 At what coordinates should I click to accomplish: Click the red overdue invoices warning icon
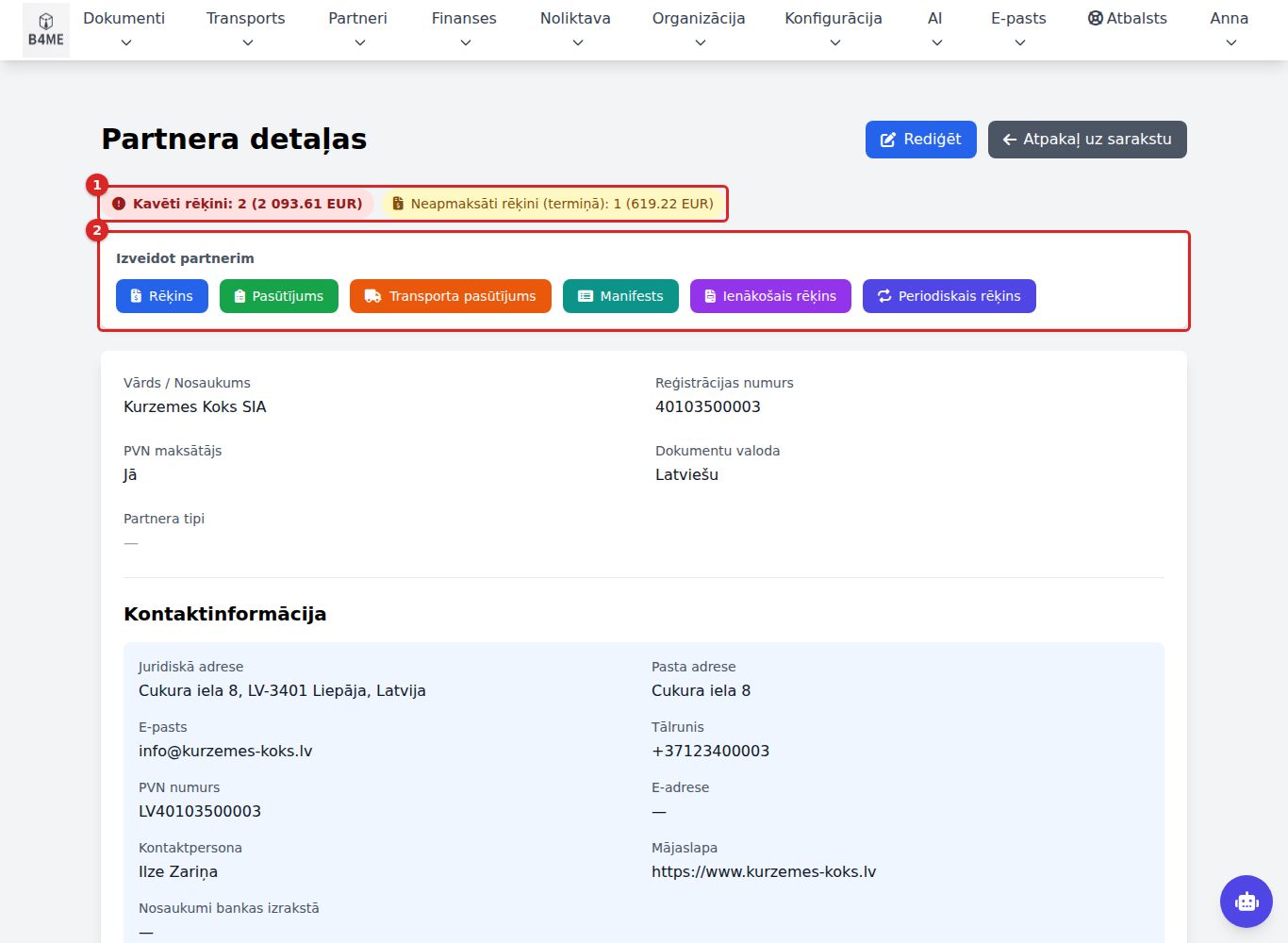[x=119, y=204]
